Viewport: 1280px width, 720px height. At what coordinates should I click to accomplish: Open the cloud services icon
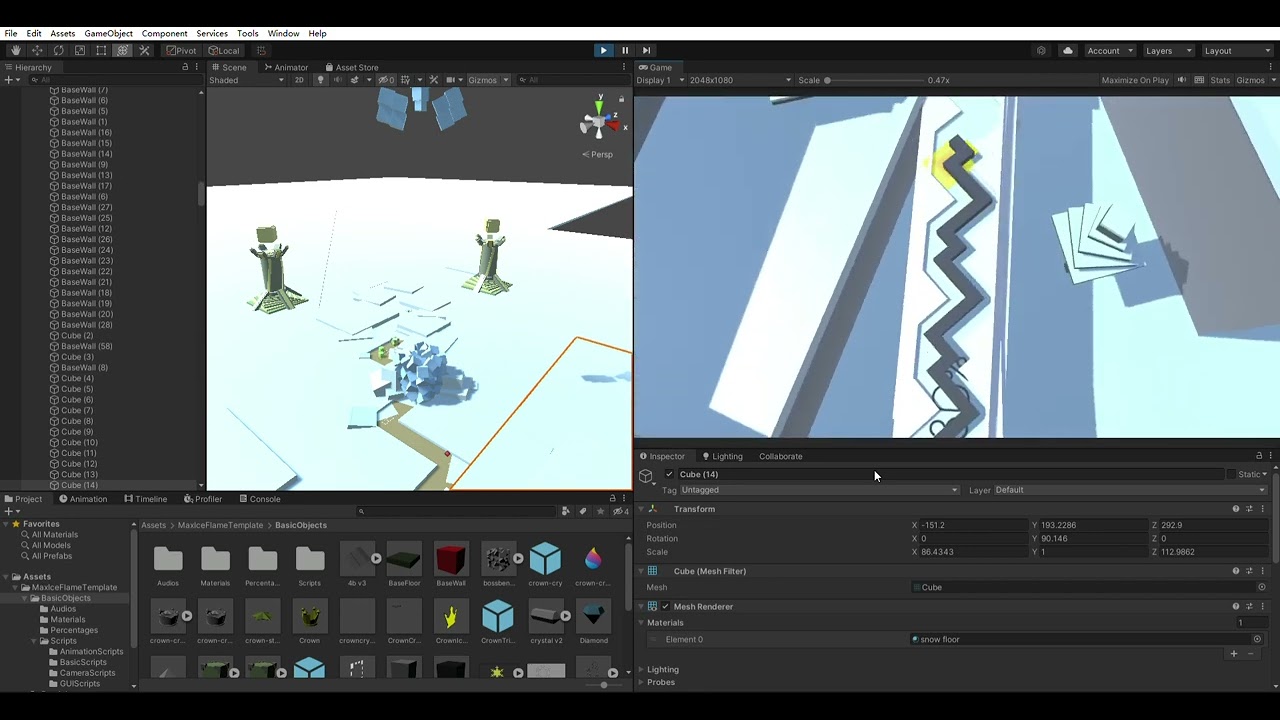tap(1067, 50)
